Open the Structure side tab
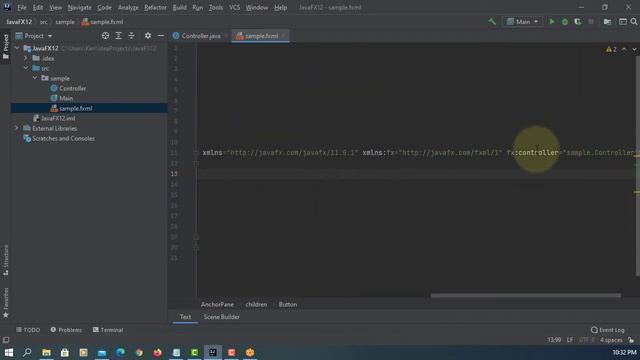 coord(6,260)
